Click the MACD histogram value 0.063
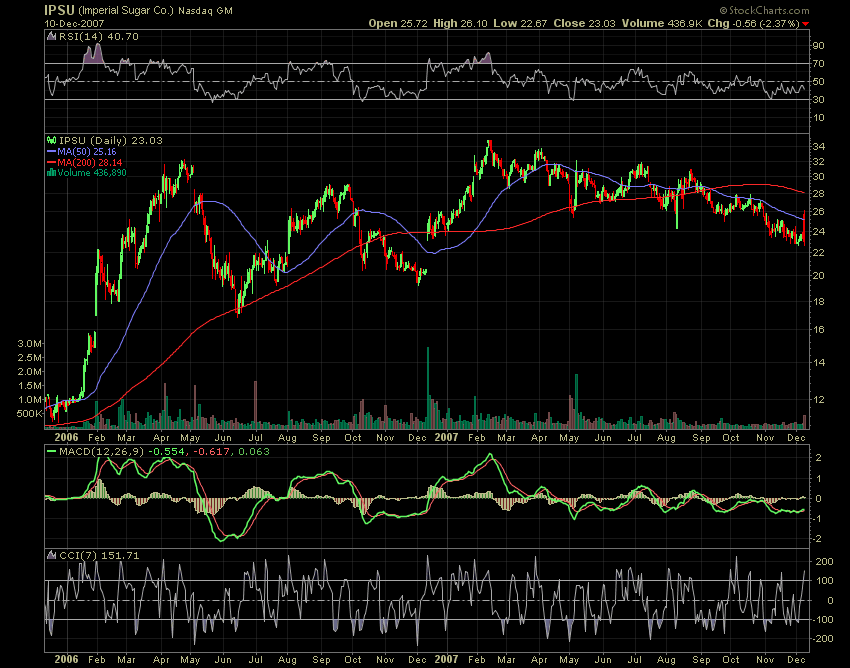The image size is (850, 668). point(254,451)
